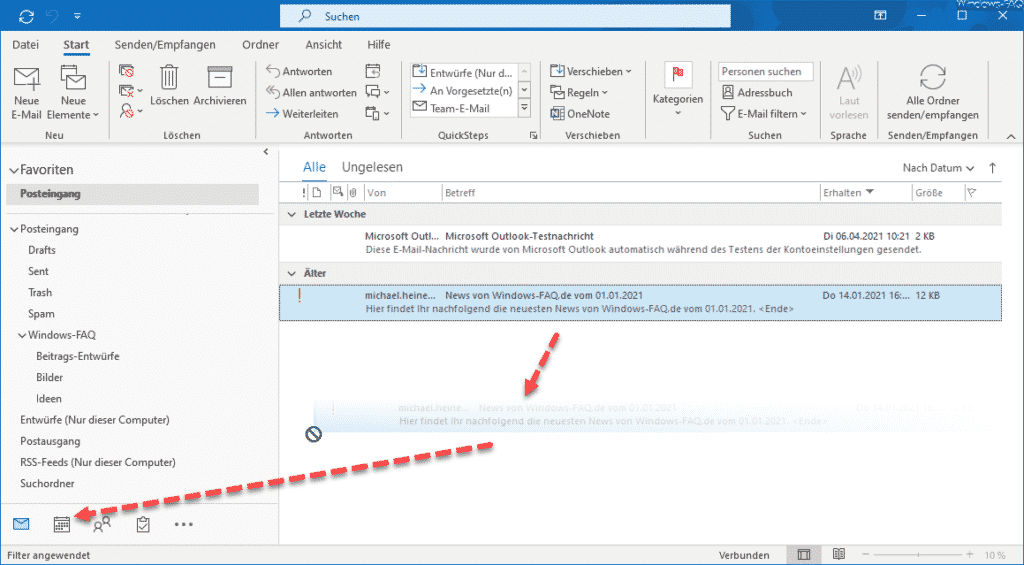Open the E-Mail filtern menu

coord(764,113)
